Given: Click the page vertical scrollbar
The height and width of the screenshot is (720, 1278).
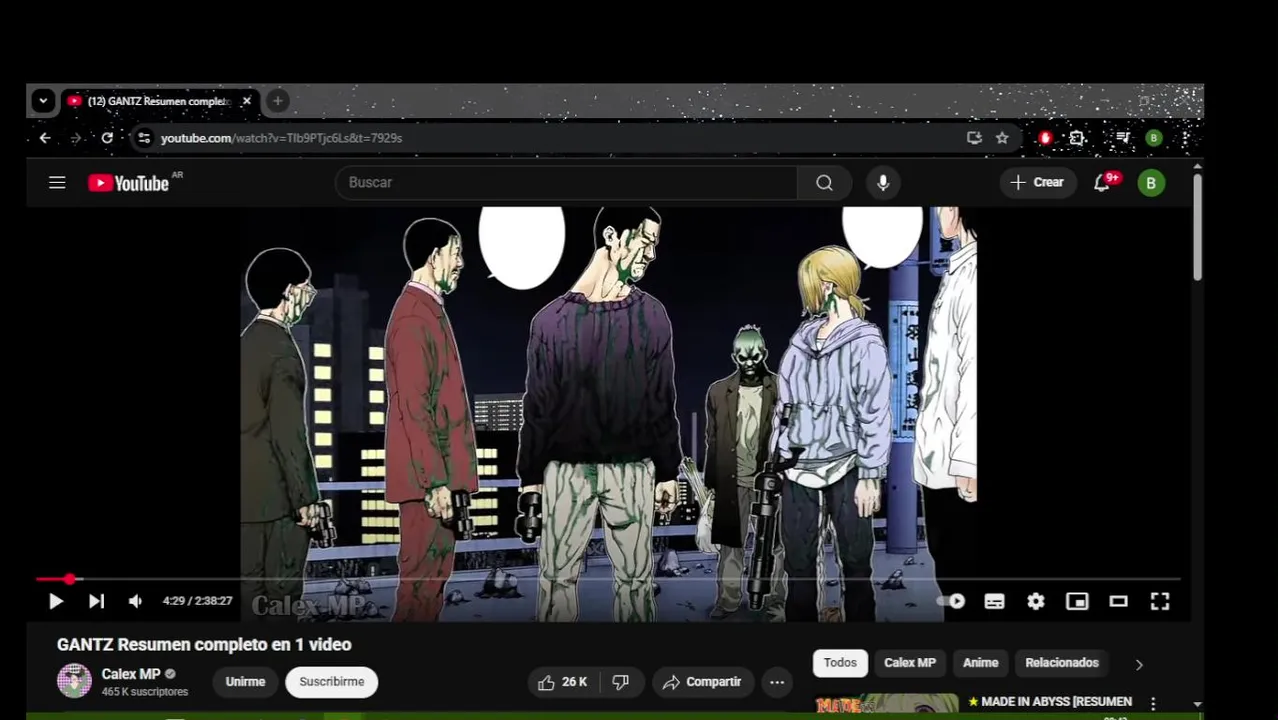Looking at the screenshot, I should tap(1197, 226).
